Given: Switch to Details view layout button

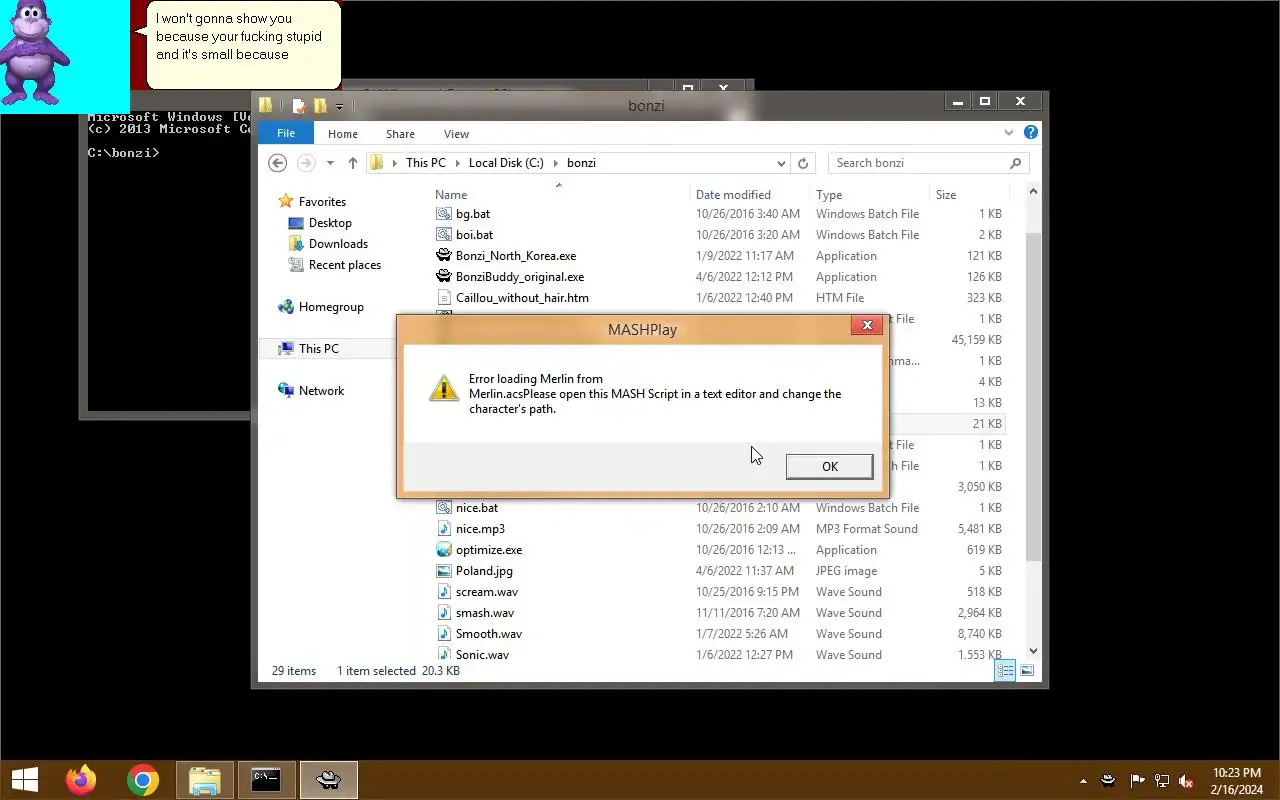Looking at the screenshot, I should click(1006, 671).
